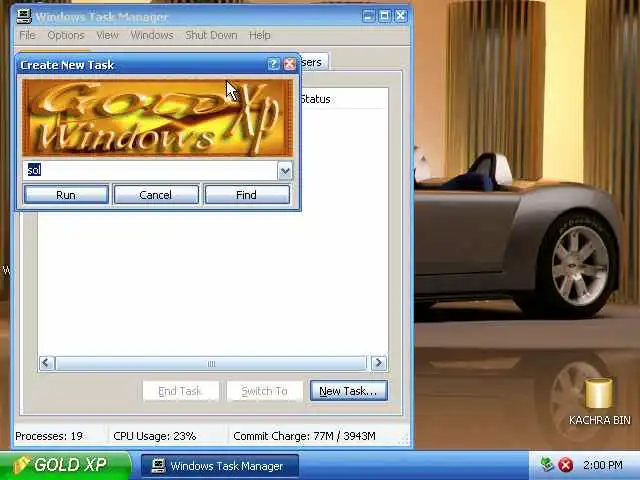Click the New Task... button
The width and height of the screenshot is (640, 480).
(349, 391)
